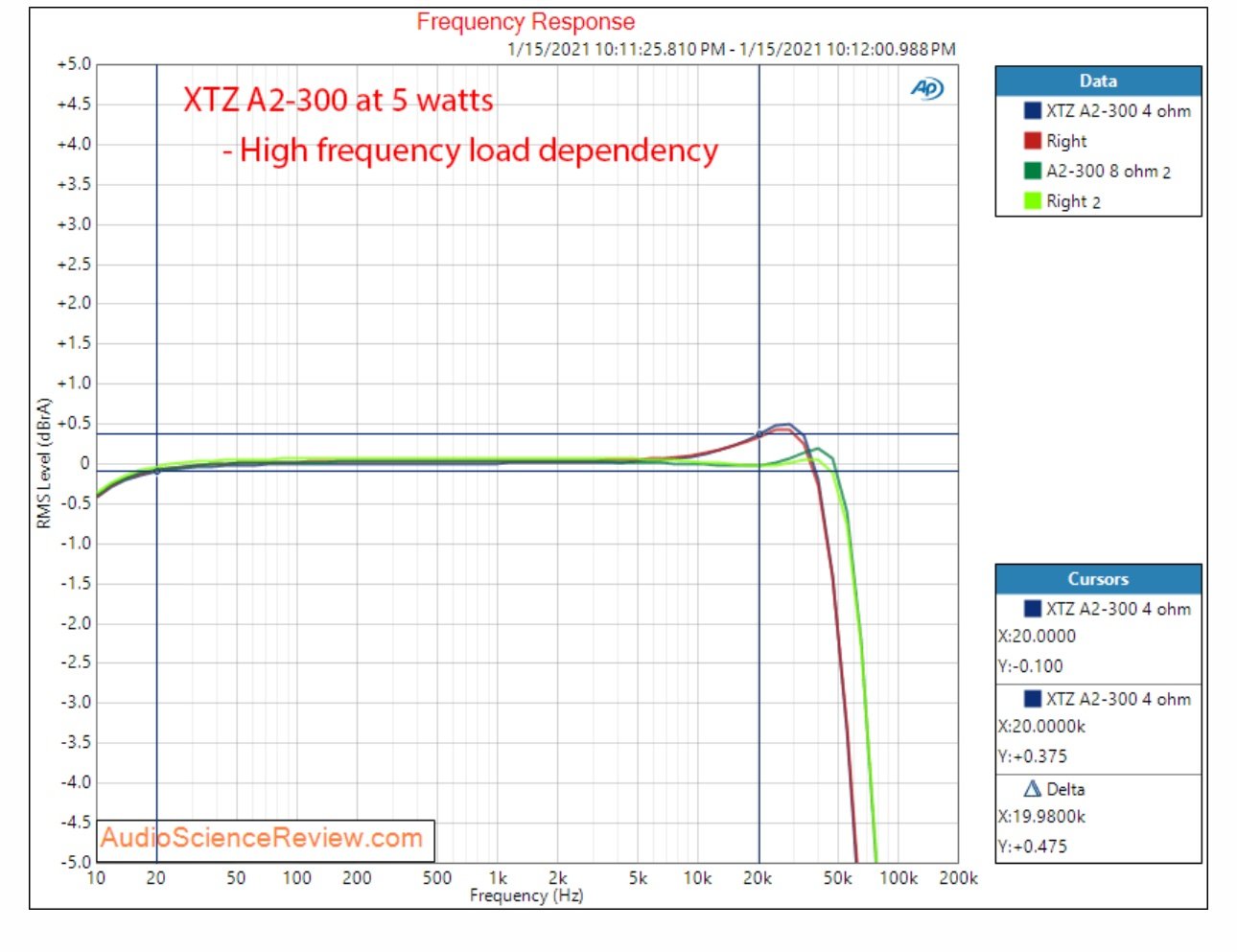Click the '20k' tick label on frequency axis
Viewport: 1237px width, 952px height.
(x=758, y=878)
